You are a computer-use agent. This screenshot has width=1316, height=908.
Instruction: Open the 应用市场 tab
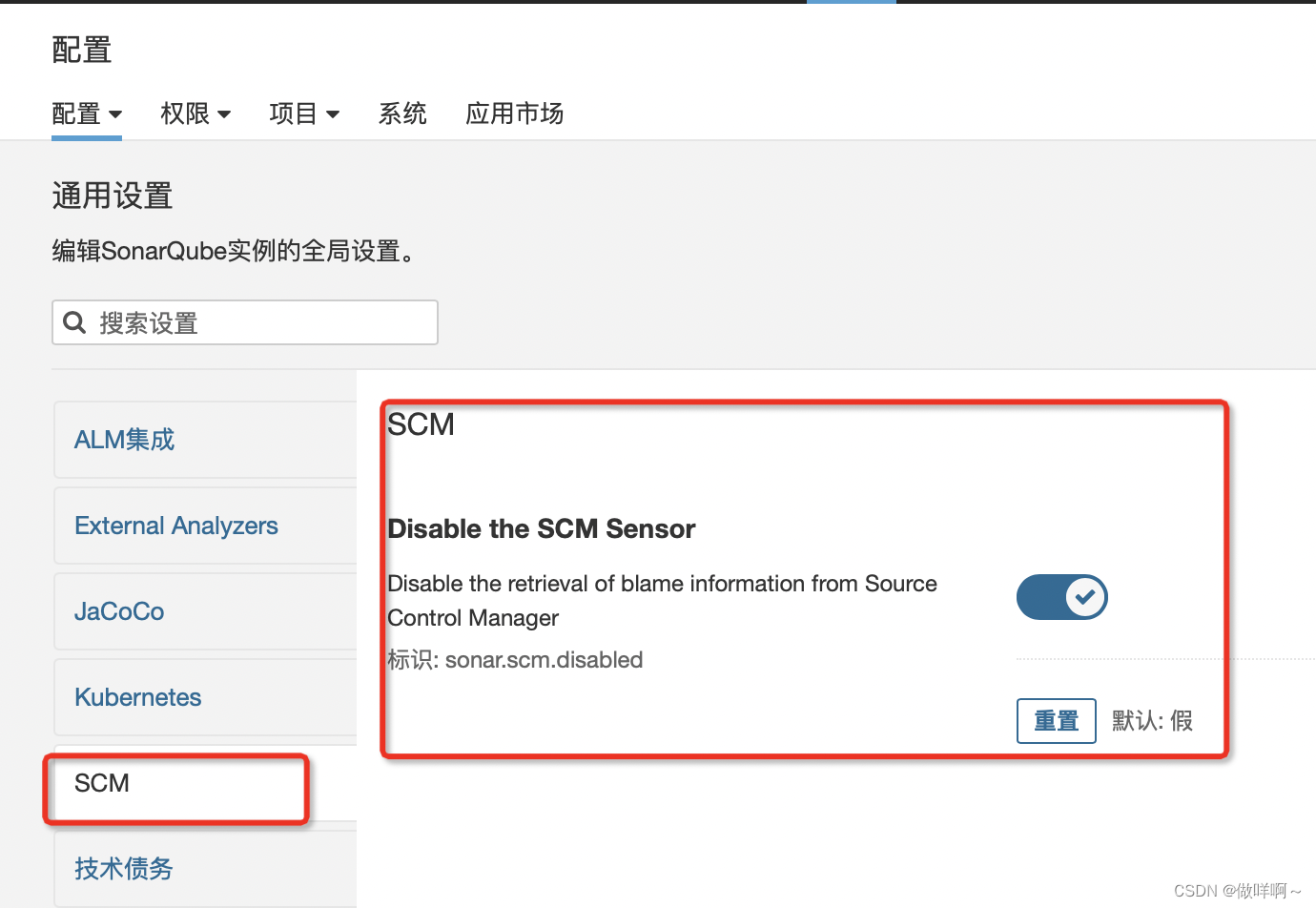click(x=515, y=113)
